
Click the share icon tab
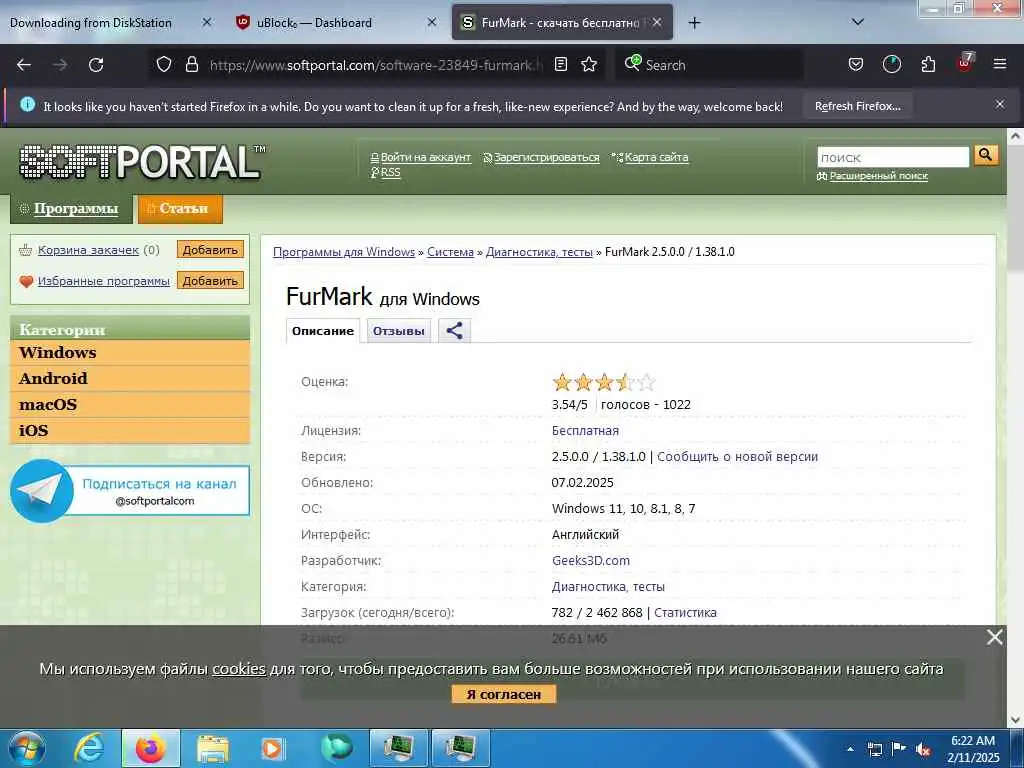coord(455,330)
